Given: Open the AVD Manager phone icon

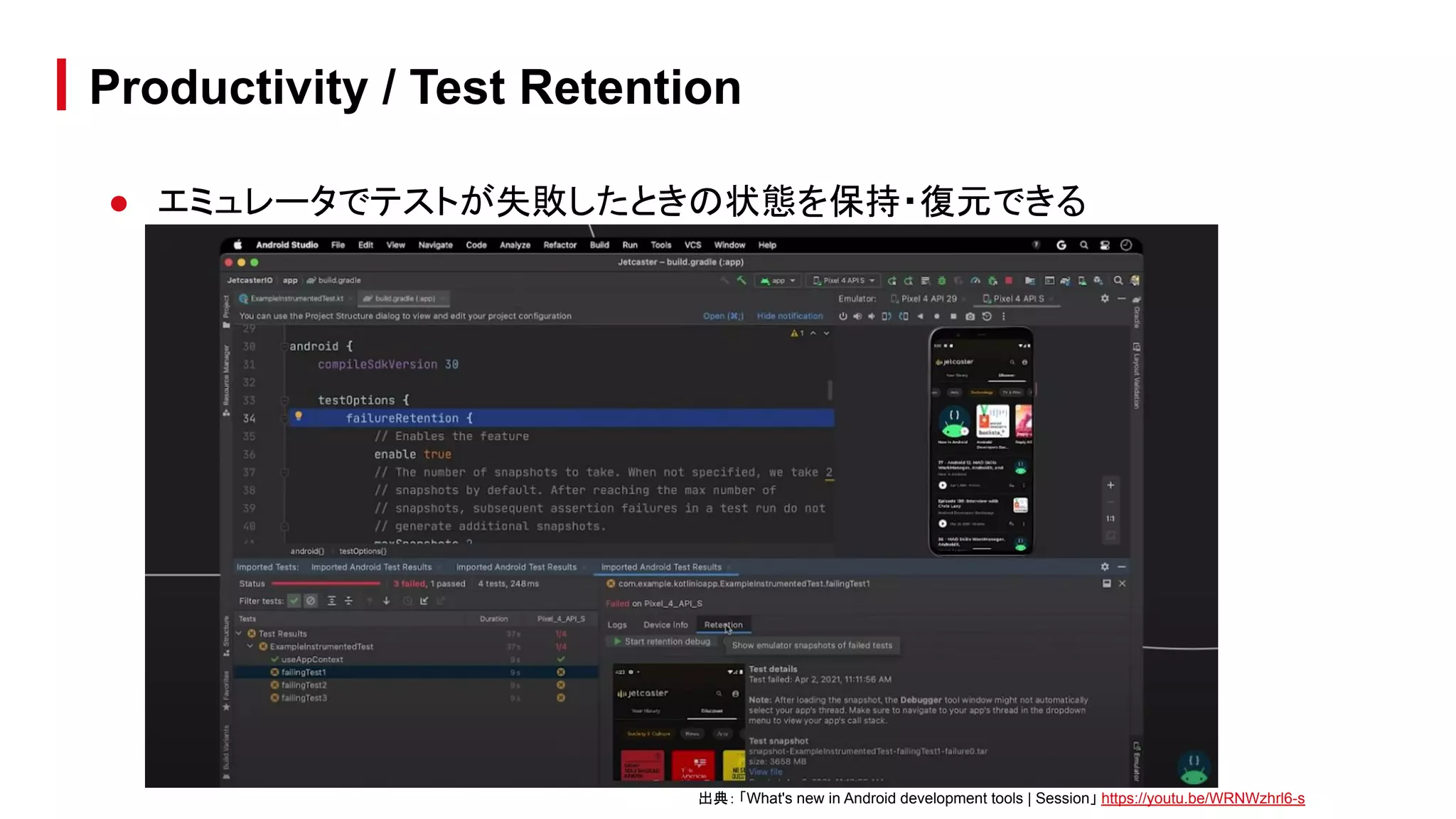Looking at the screenshot, I should pos(1082,281).
